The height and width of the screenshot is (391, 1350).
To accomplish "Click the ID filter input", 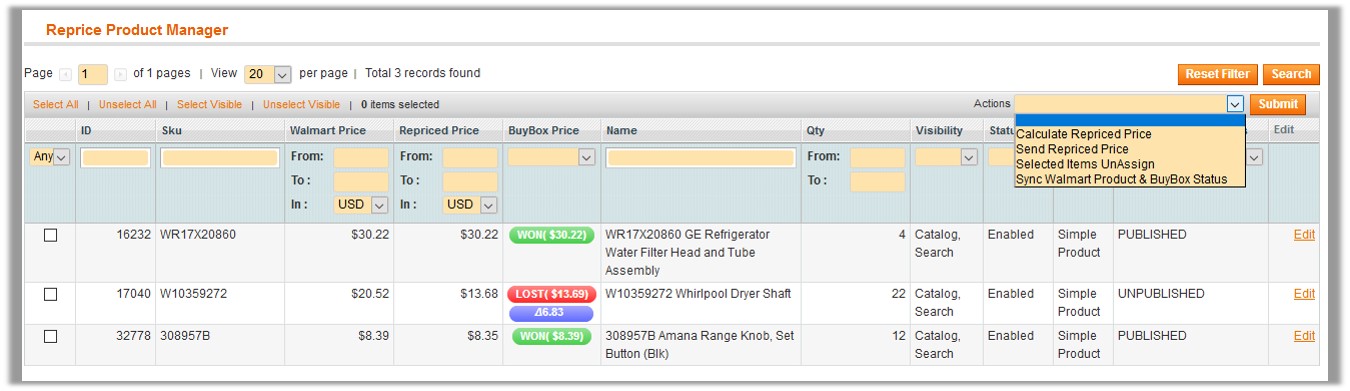I will [115, 157].
